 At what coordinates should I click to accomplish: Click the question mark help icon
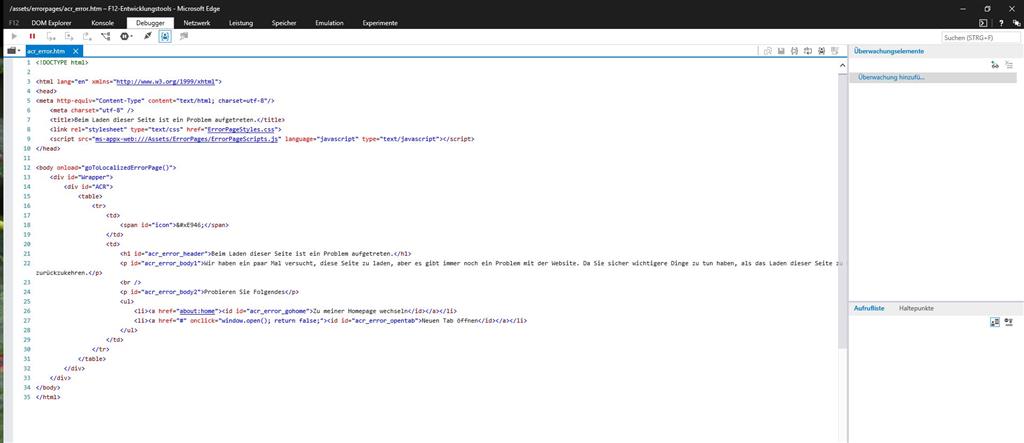(x=1001, y=23)
